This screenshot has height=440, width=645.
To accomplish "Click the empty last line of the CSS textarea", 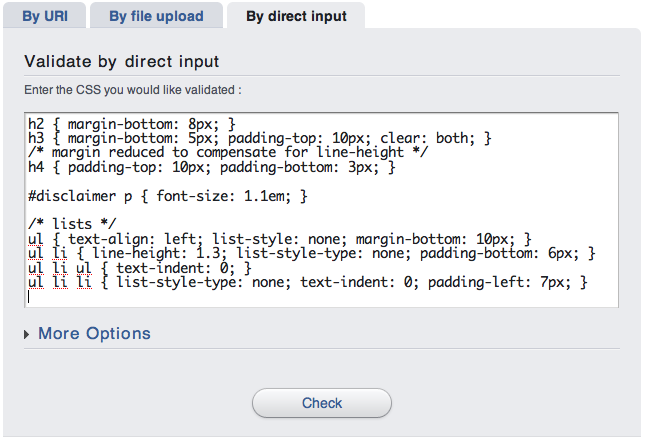I will point(300,297).
